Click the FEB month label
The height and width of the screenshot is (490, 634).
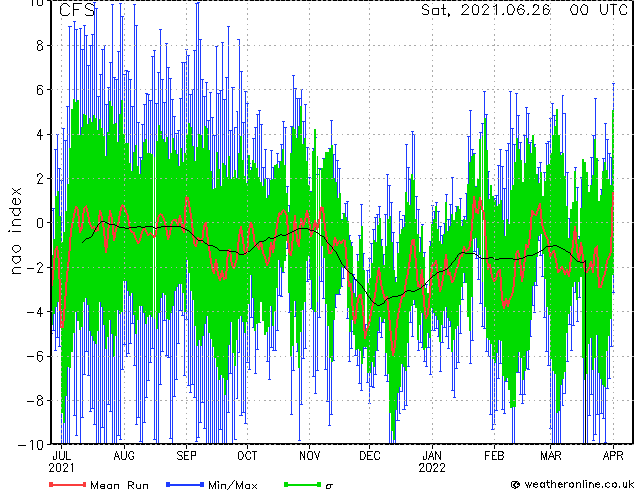(494, 456)
